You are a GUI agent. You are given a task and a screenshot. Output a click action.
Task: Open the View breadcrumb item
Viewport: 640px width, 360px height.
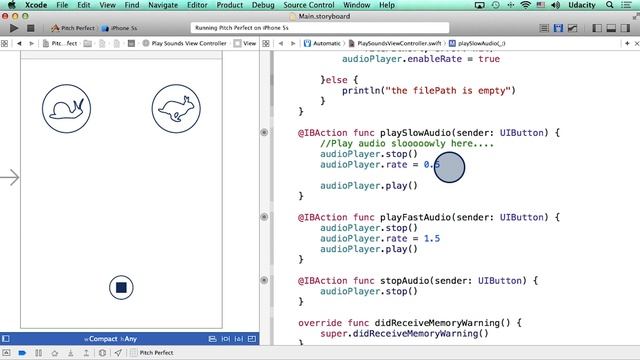point(245,43)
